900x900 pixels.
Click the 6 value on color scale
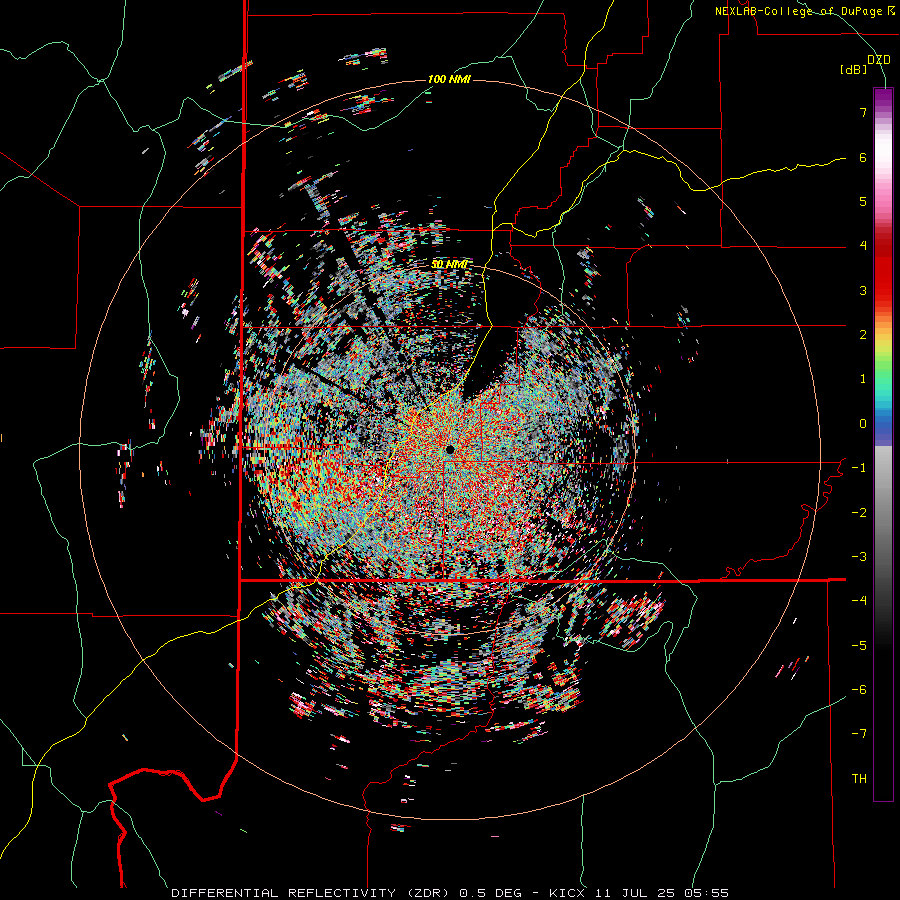pyautogui.click(x=863, y=157)
